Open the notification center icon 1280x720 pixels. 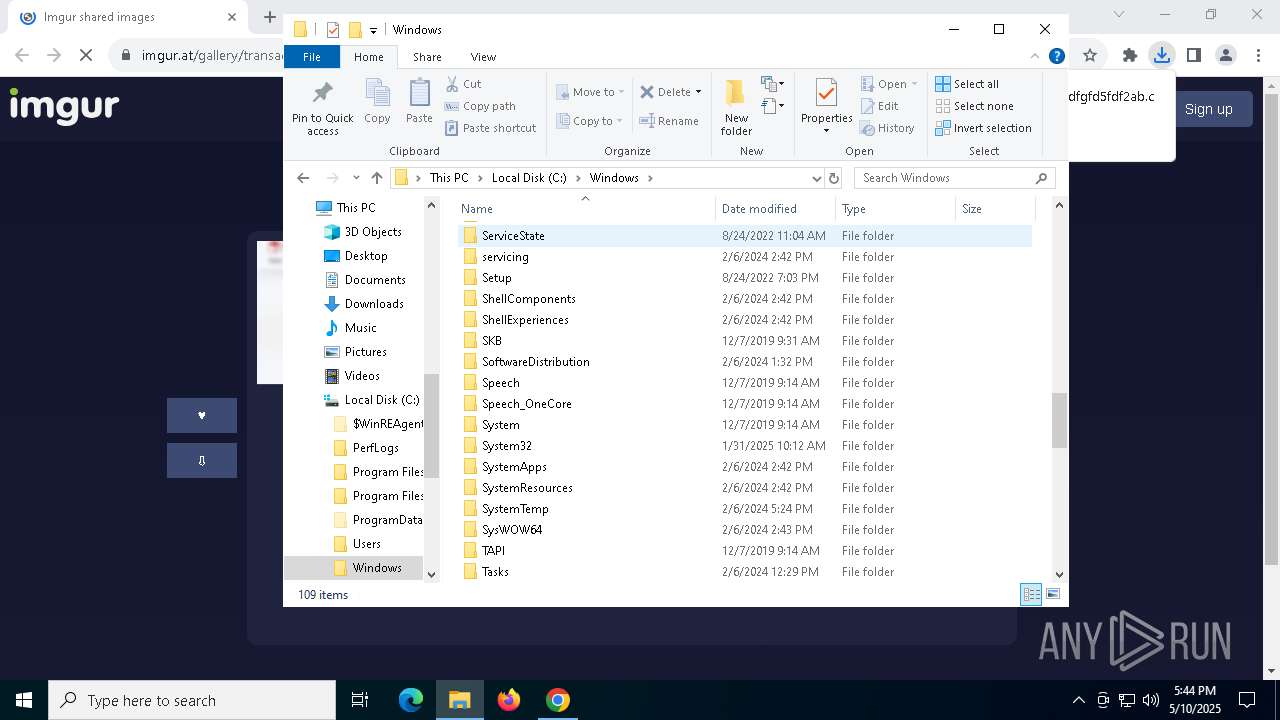tap(1247, 700)
